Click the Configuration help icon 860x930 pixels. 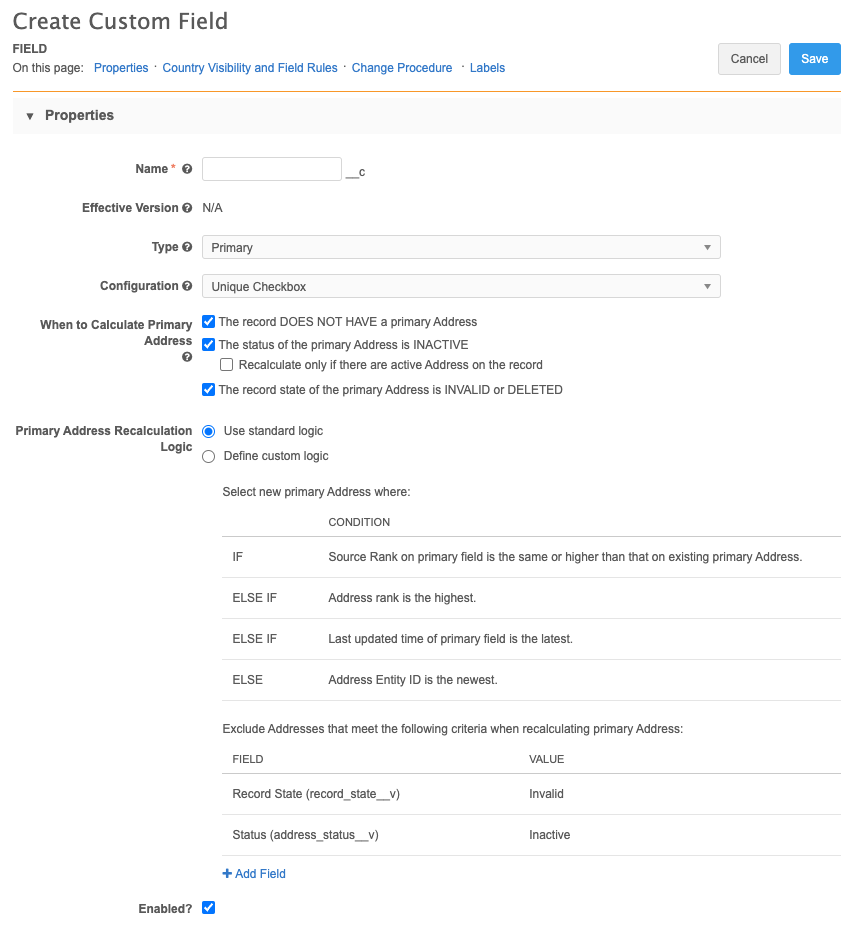pos(187,286)
